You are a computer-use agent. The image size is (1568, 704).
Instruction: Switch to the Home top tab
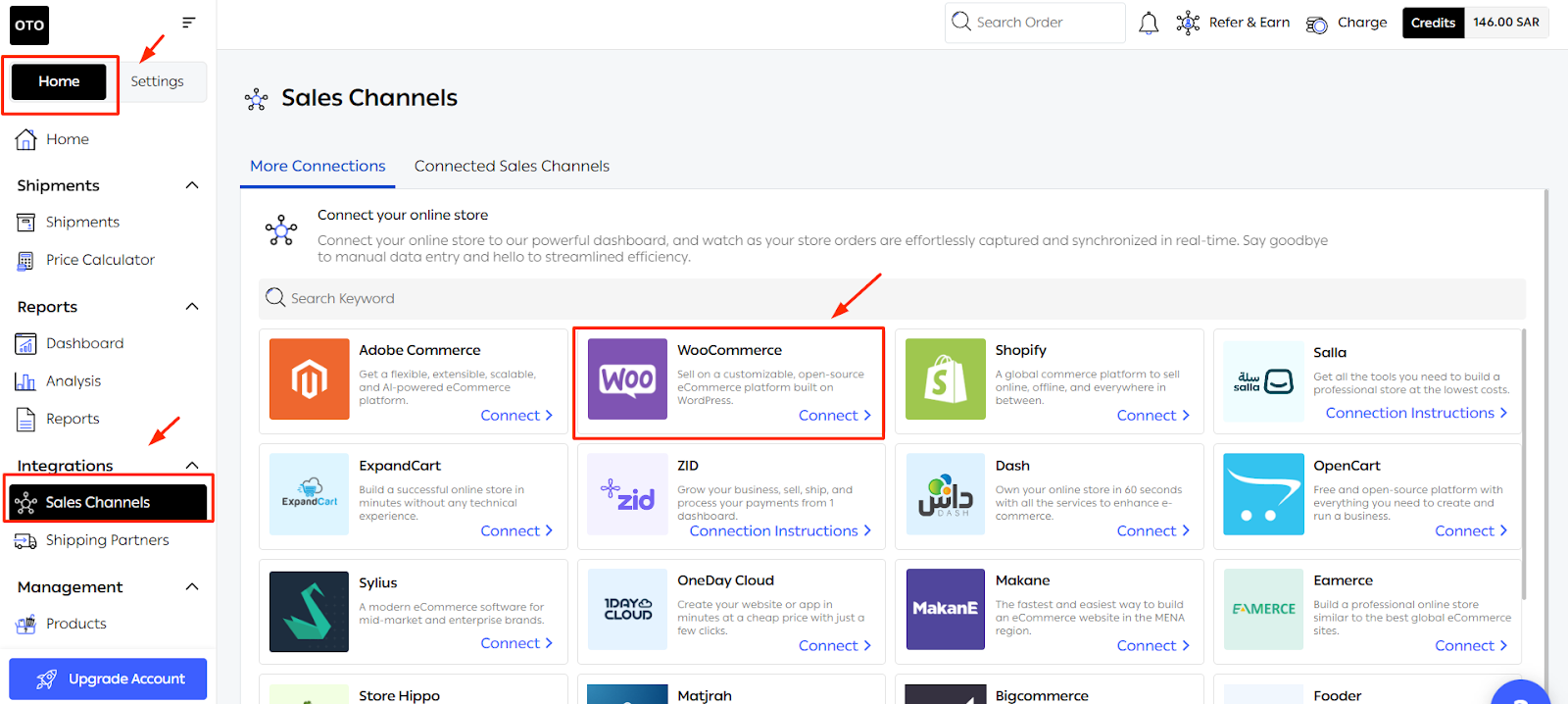click(59, 81)
